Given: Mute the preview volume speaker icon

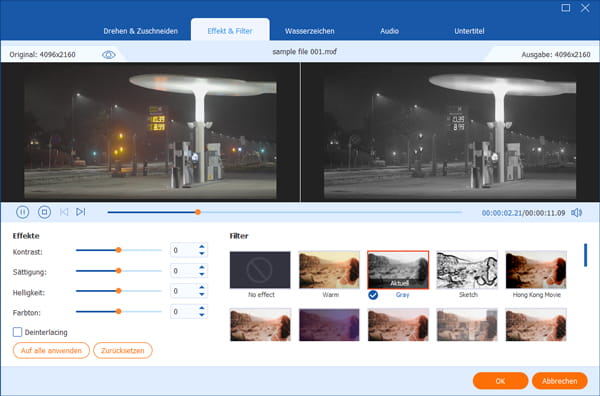Looking at the screenshot, I should [x=577, y=213].
